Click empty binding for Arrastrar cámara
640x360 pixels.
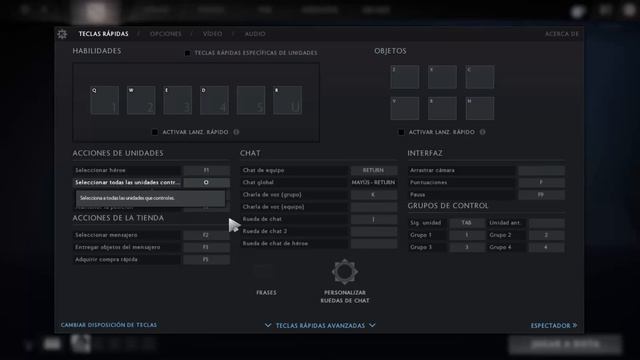click(x=541, y=170)
